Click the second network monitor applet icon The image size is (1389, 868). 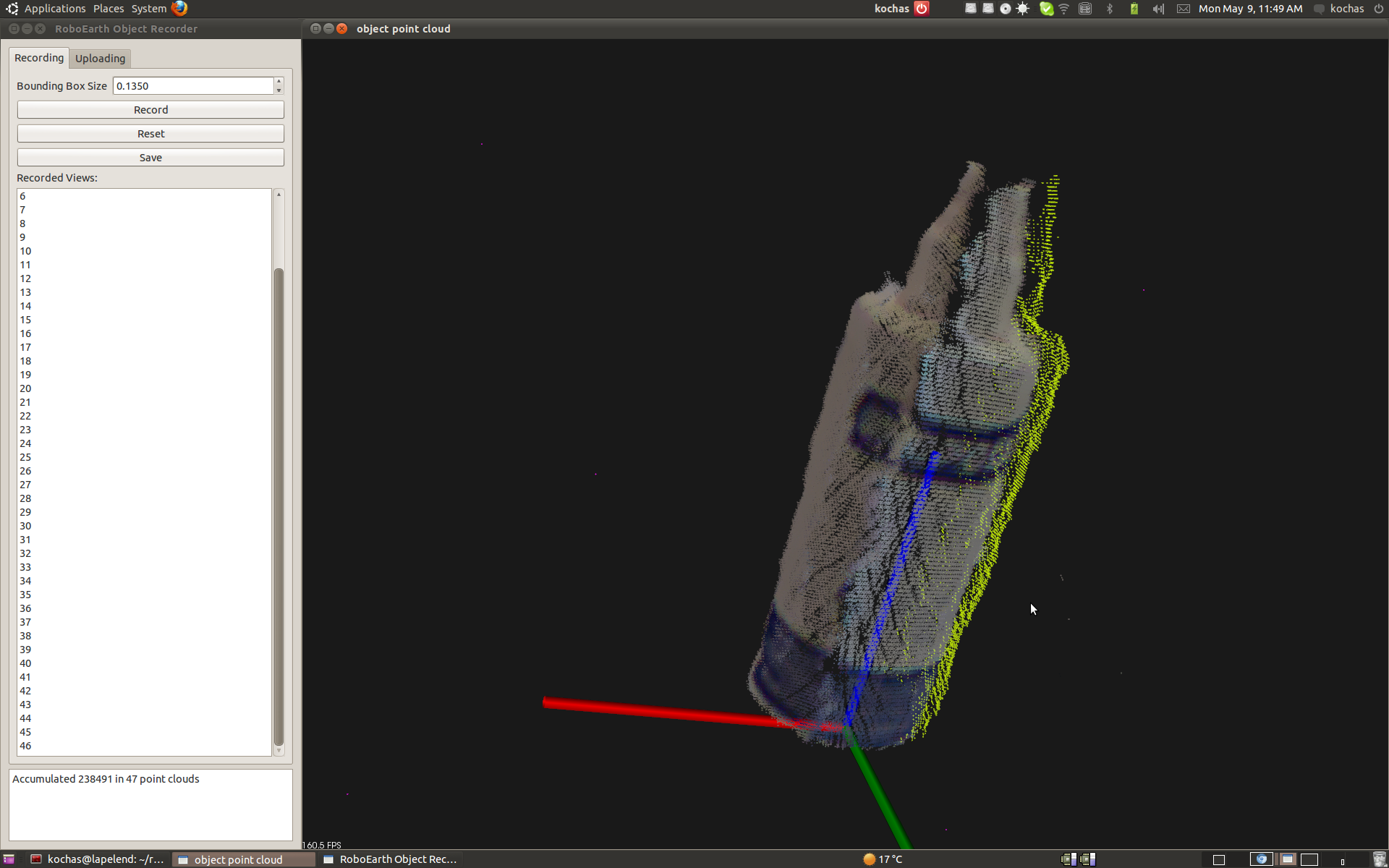pos(1088,859)
